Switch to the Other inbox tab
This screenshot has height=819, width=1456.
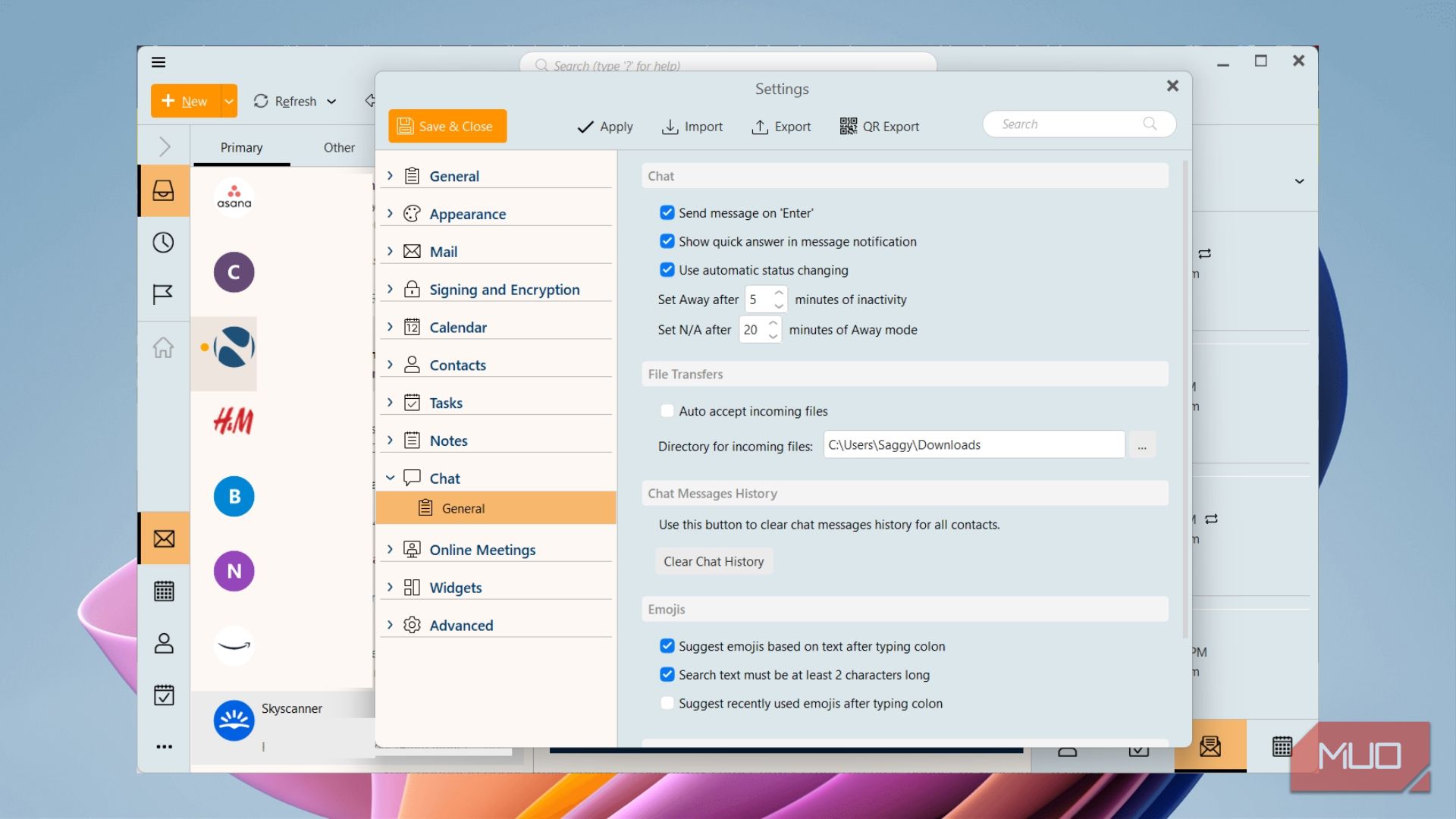[x=339, y=148]
